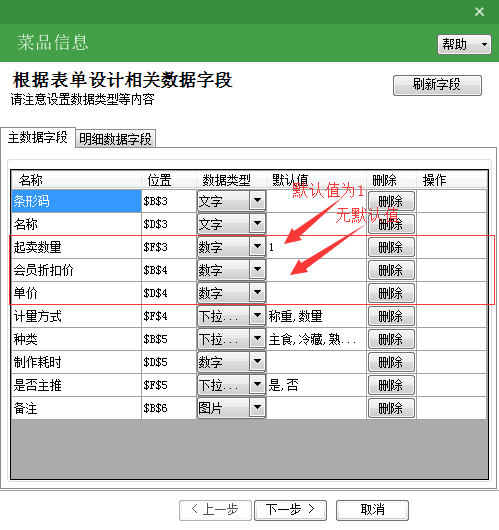Close the 菜品信息 dialog window
Image resolution: width=499 pixels, height=530 pixels.
(x=479, y=12)
